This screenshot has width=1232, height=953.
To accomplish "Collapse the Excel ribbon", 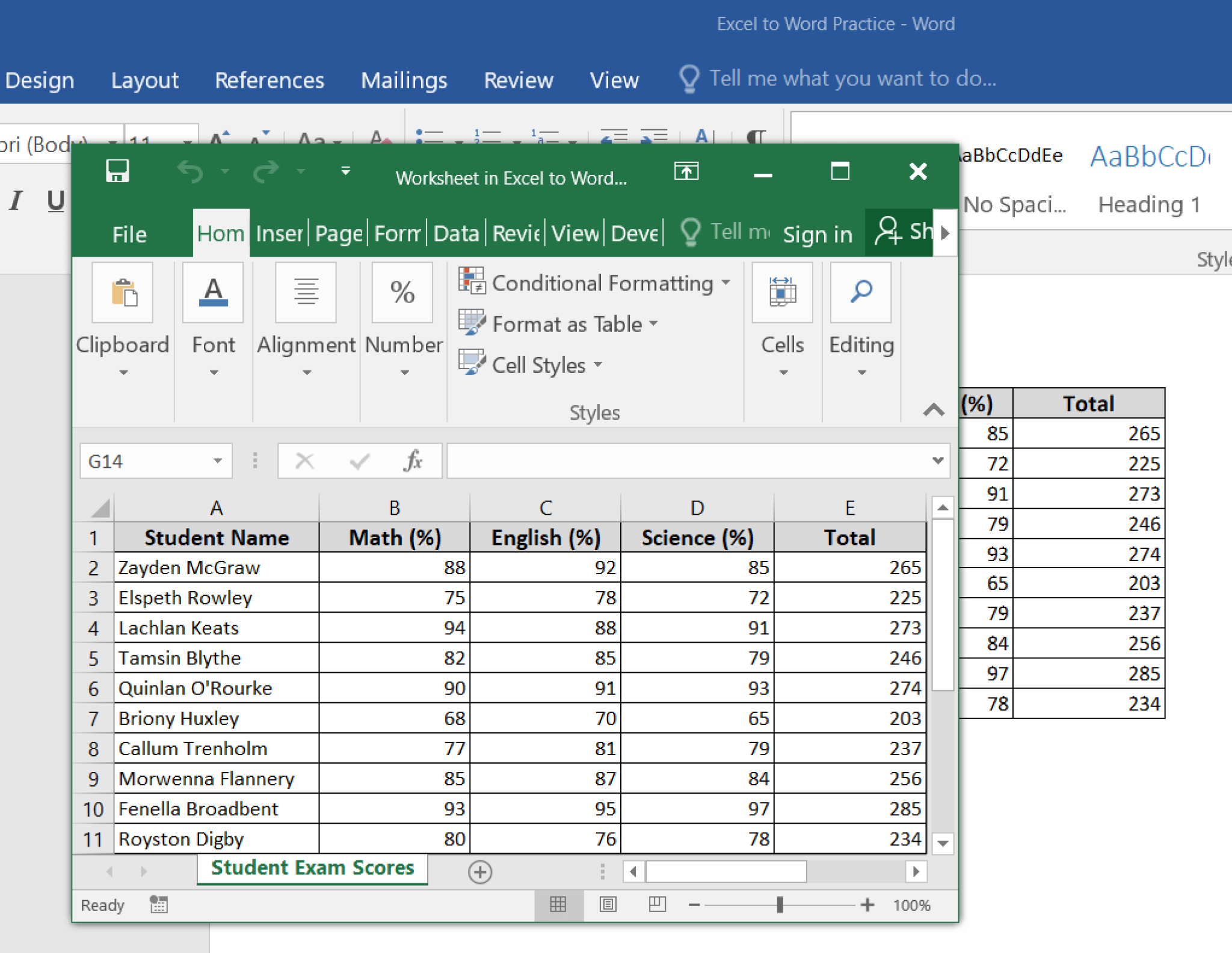I will point(934,411).
